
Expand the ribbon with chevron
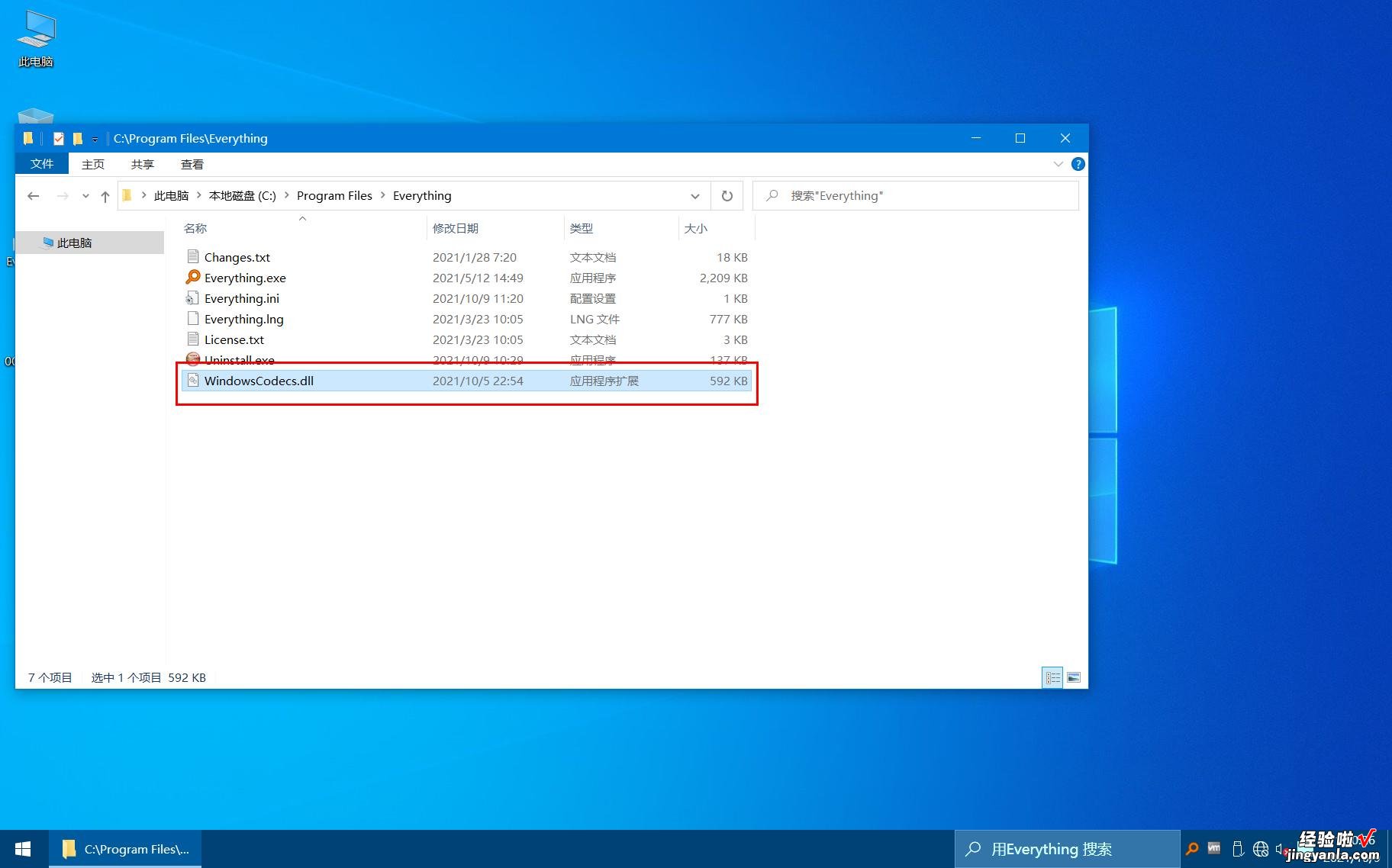(x=1058, y=164)
